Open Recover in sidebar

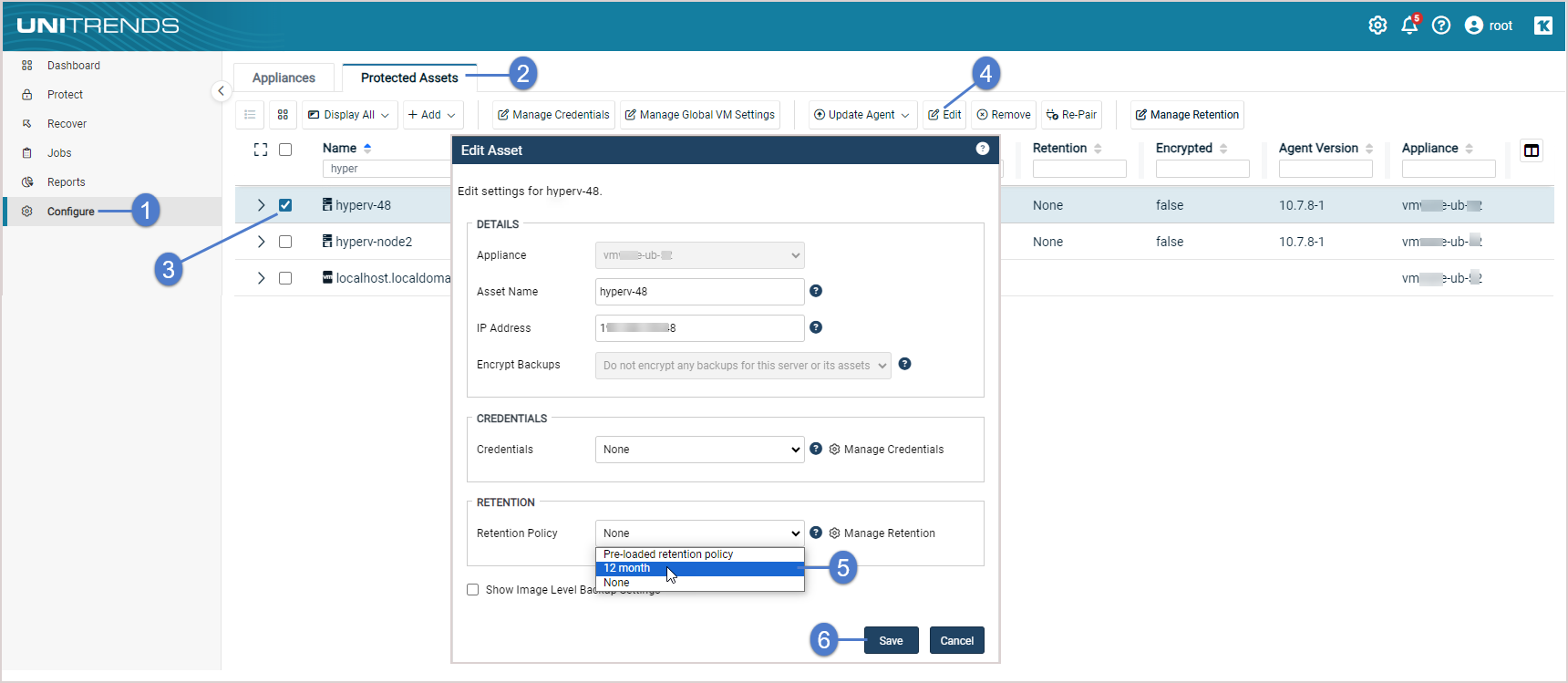pyautogui.click(x=67, y=124)
